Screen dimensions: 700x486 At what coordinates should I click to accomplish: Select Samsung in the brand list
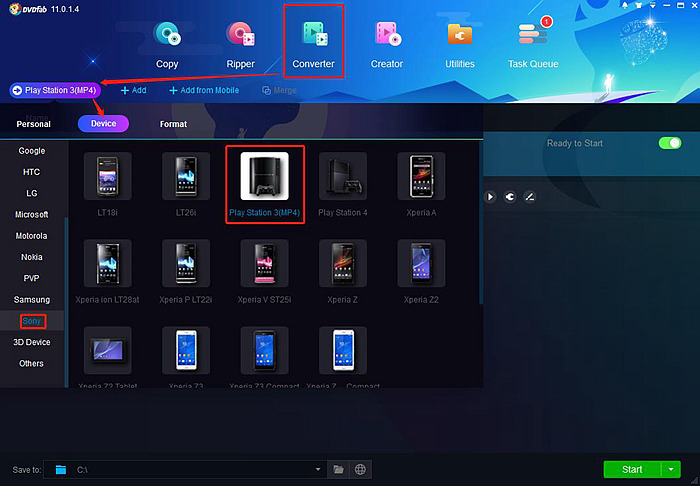pos(32,299)
